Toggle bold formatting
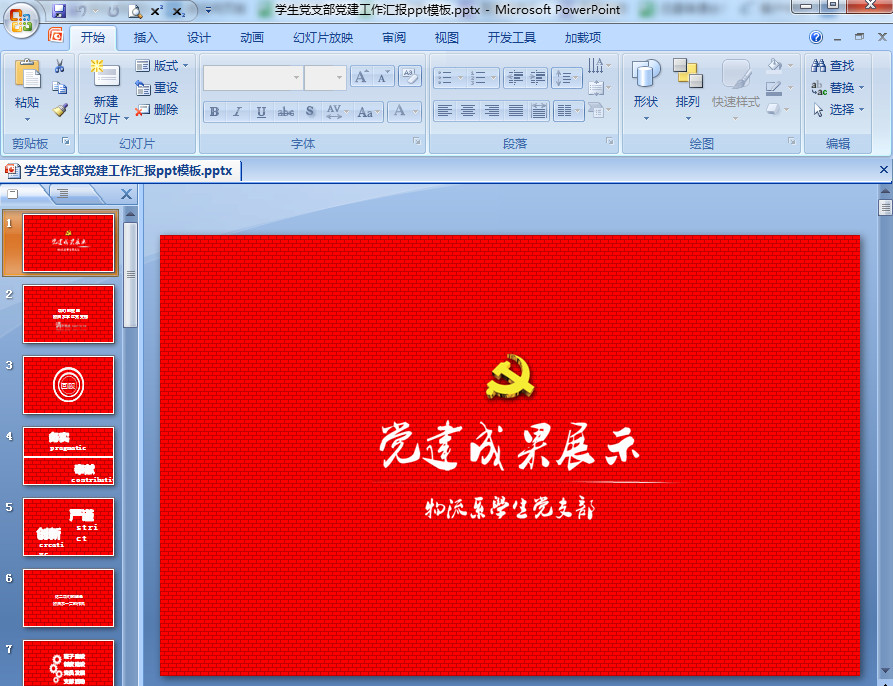This screenshot has width=893, height=686. coord(214,112)
